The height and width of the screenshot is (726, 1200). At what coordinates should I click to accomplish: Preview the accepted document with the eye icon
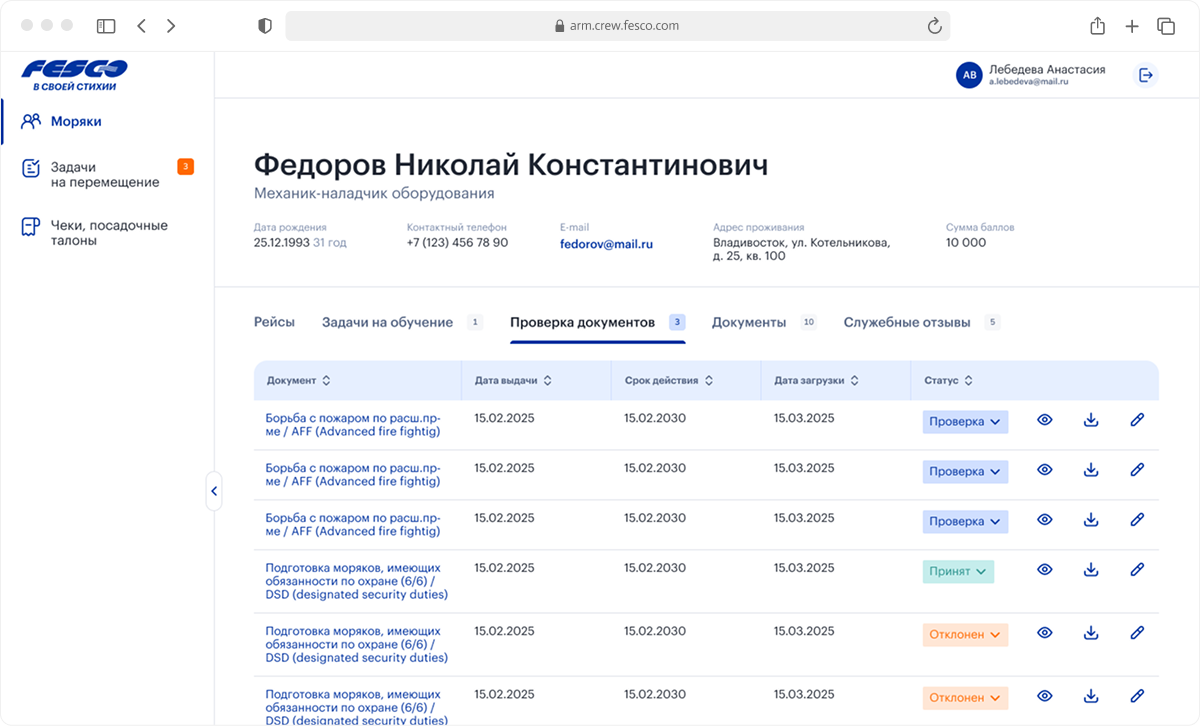1045,570
